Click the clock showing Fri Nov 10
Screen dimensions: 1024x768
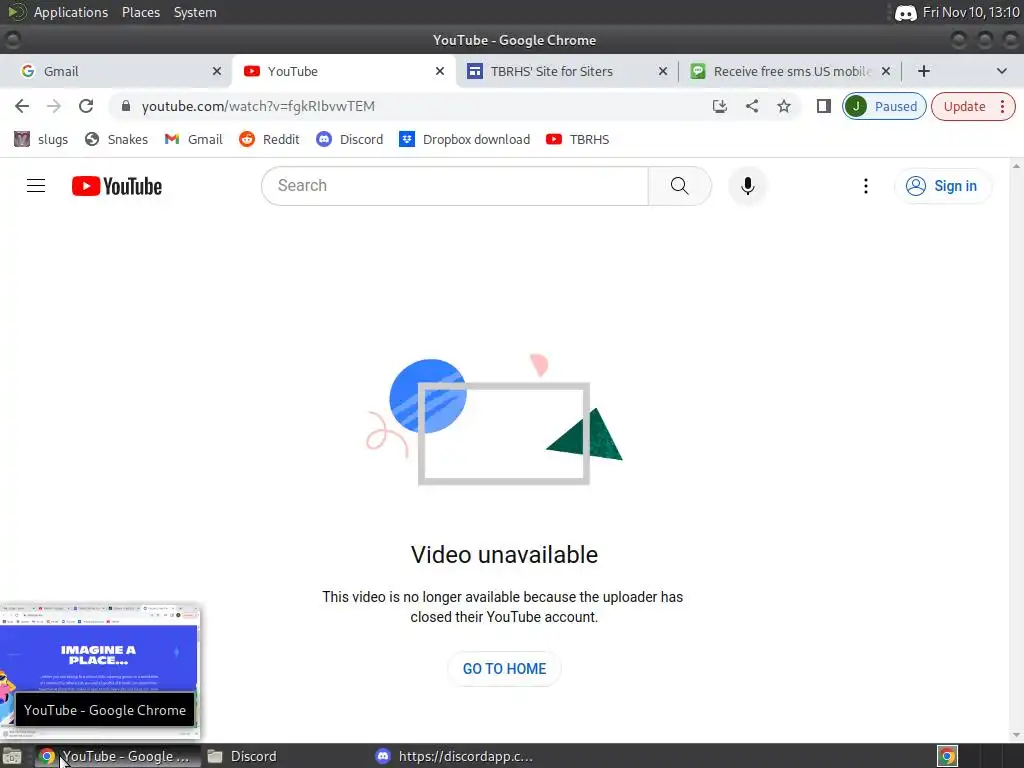[971, 12]
